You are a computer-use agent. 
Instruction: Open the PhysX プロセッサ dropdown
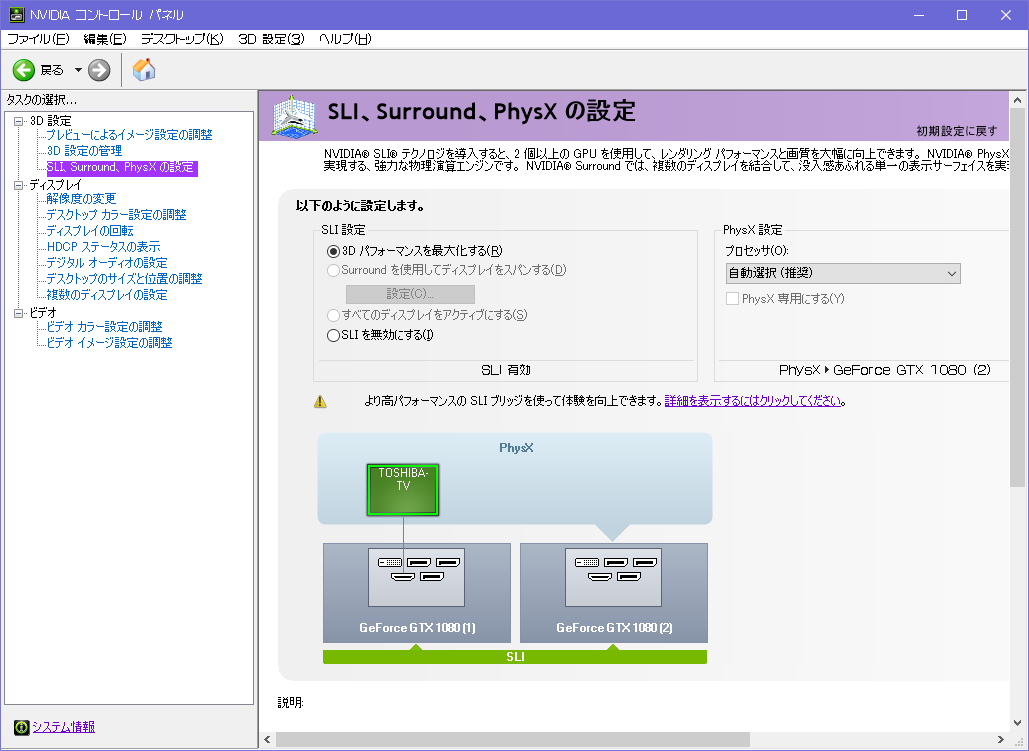pyautogui.click(x=843, y=273)
